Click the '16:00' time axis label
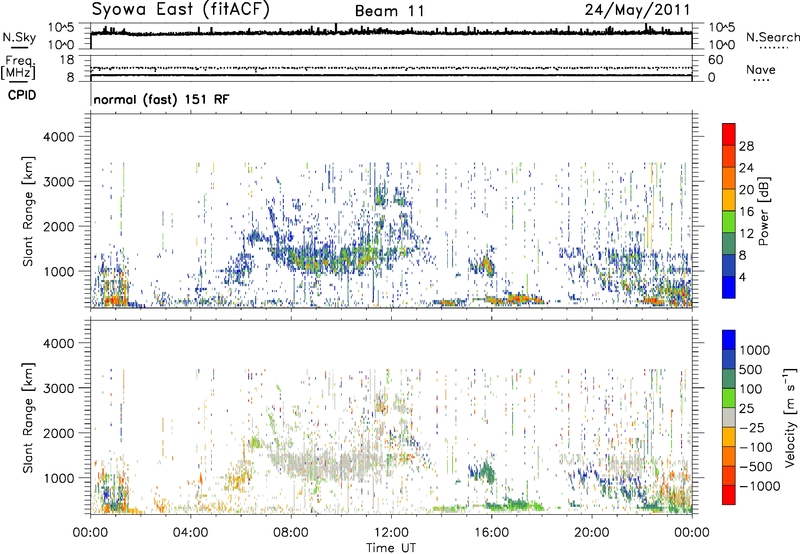 pyautogui.click(x=491, y=533)
